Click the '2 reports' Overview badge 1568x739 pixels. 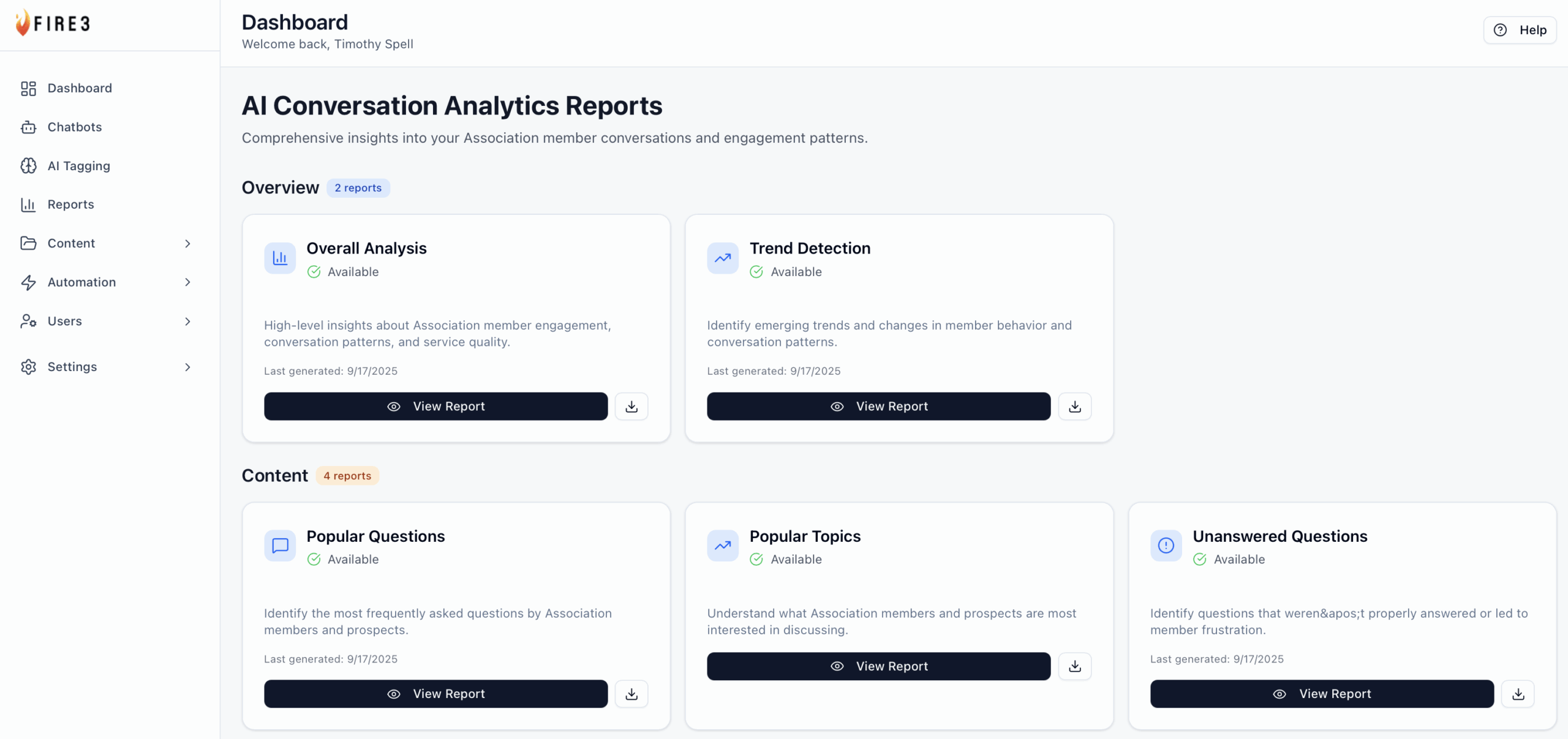click(x=358, y=188)
